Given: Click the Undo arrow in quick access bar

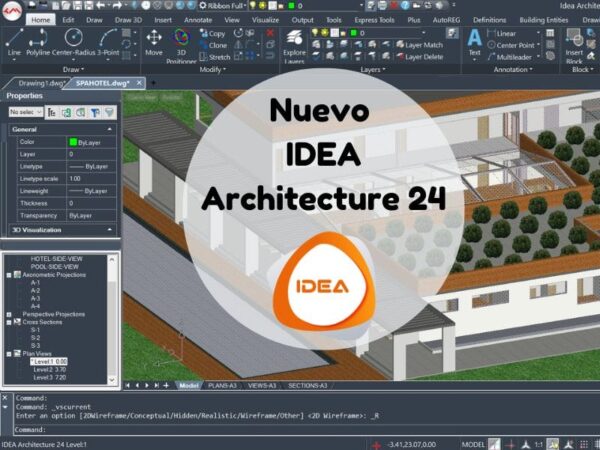Looking at the screenshot, I should [x=101, y=5].
